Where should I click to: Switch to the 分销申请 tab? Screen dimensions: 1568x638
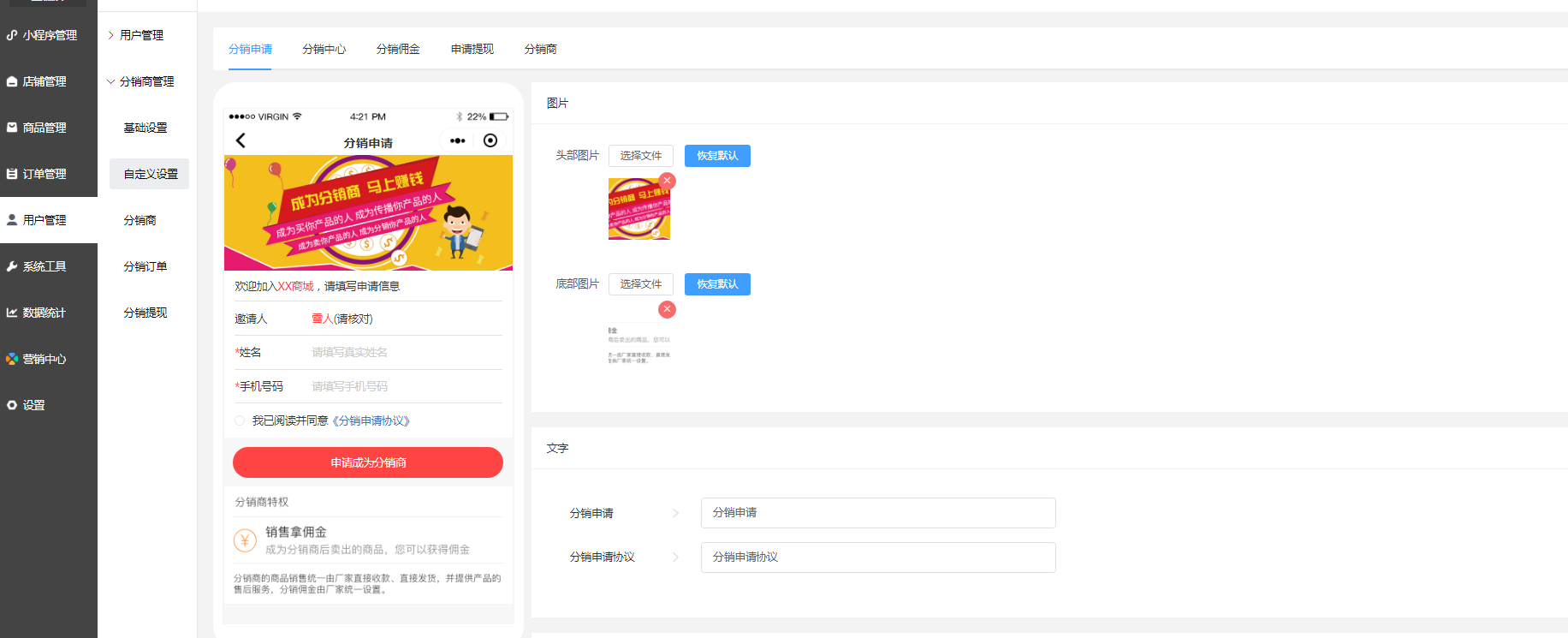coord(250,49)
